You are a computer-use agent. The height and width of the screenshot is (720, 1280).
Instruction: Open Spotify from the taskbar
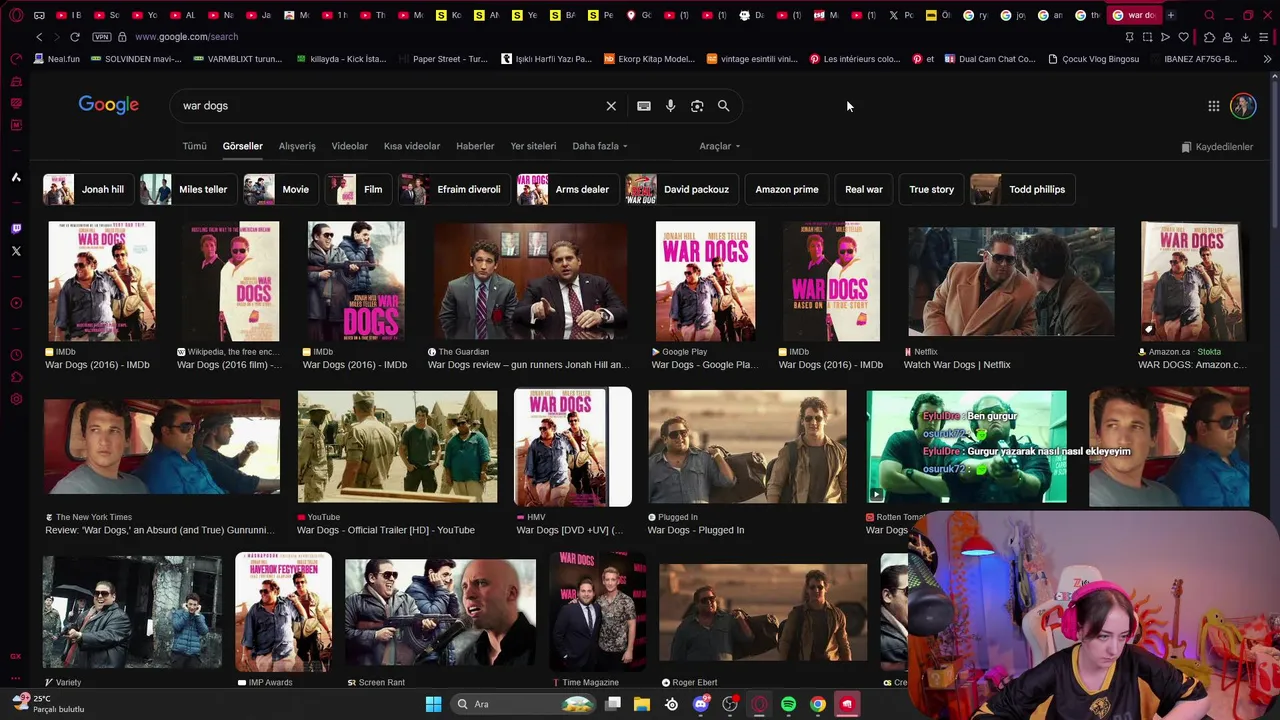pyautogui.click(x=788, y=704)
